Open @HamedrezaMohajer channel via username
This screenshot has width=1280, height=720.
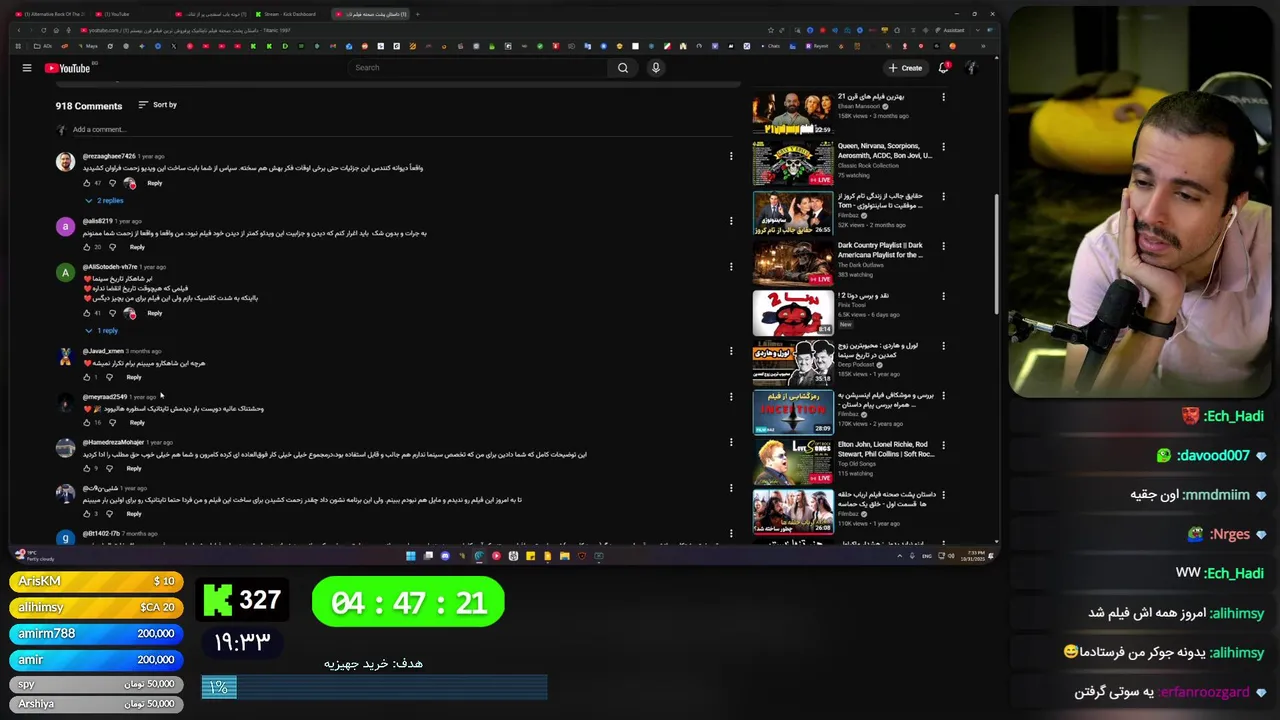tap(113, 442)
